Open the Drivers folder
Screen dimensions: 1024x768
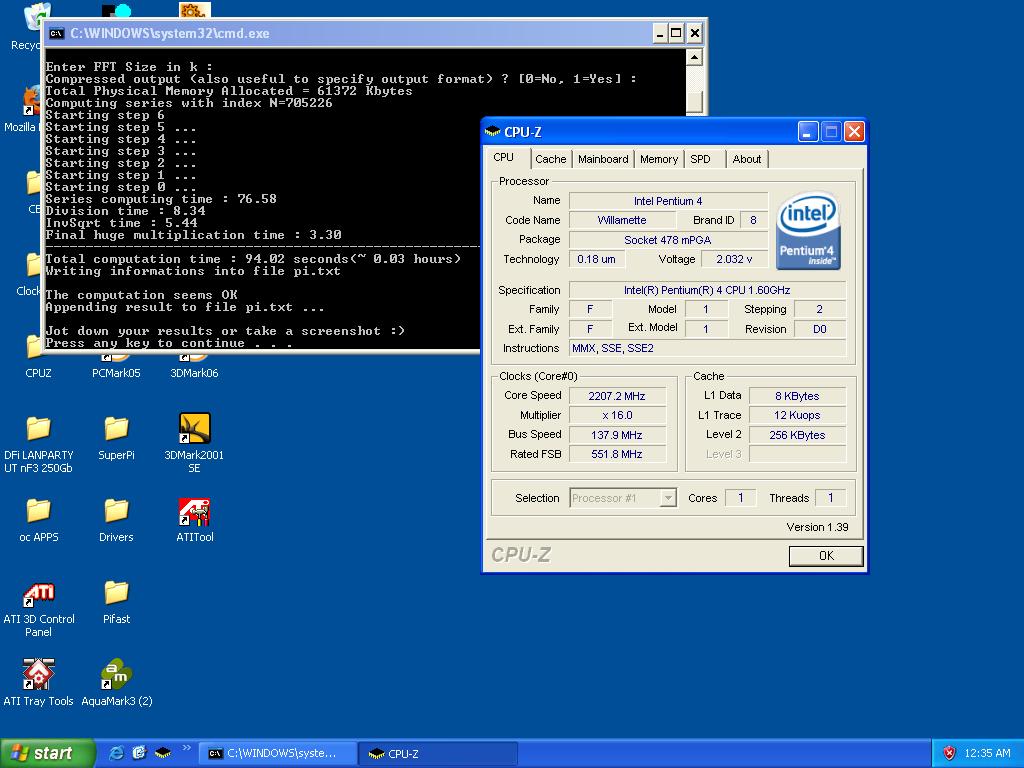coord(116,520)
